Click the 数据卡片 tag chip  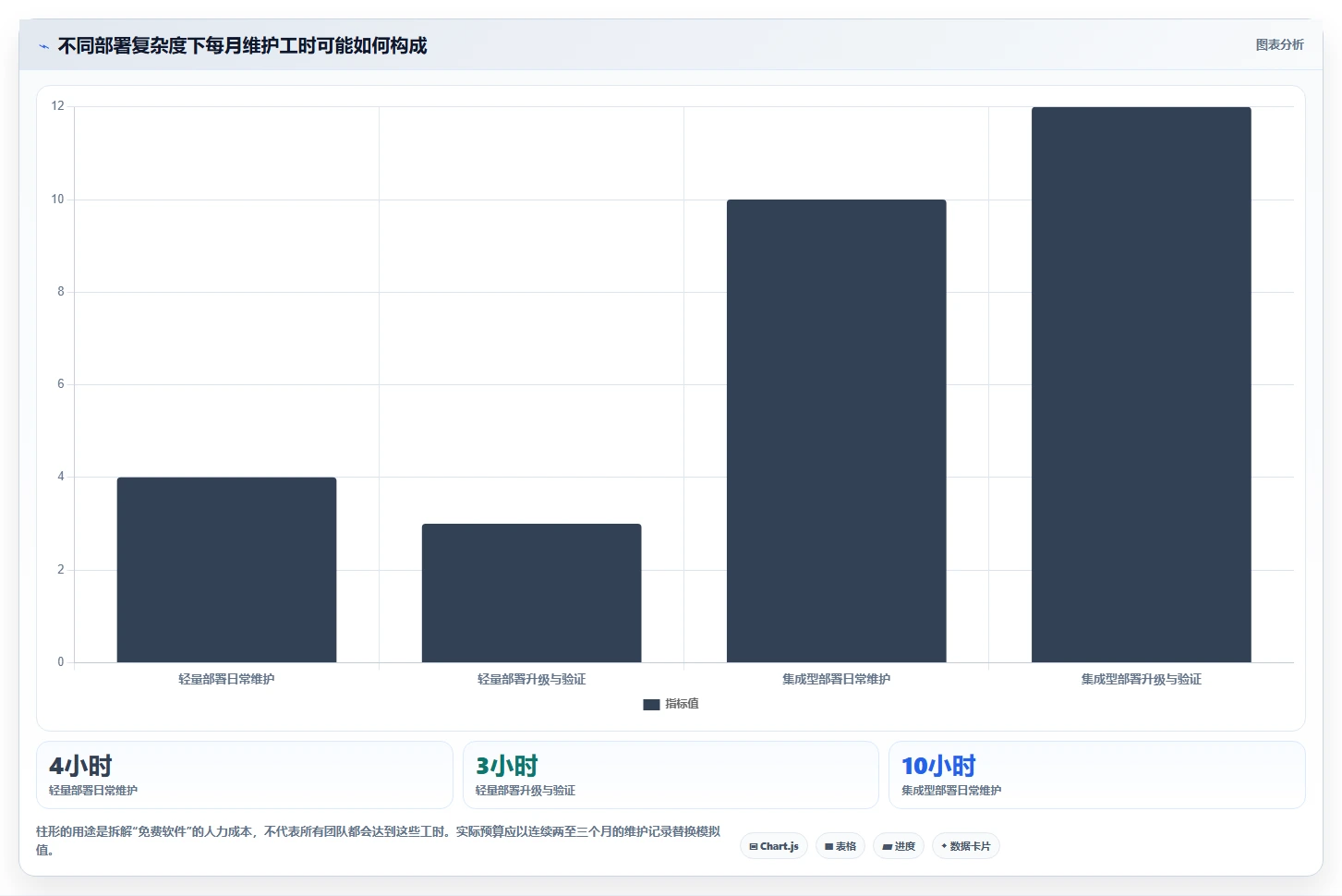click(966, 846)
